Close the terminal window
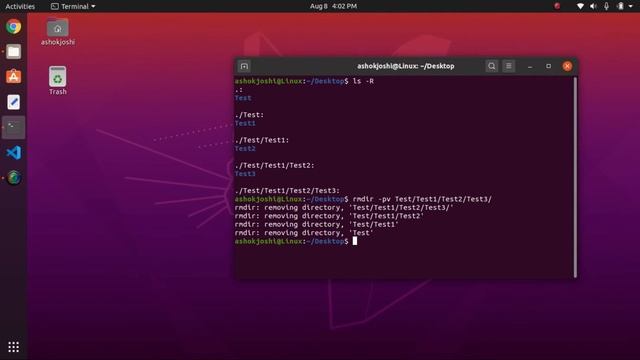The image size is (640, 360). coord(567,66)
